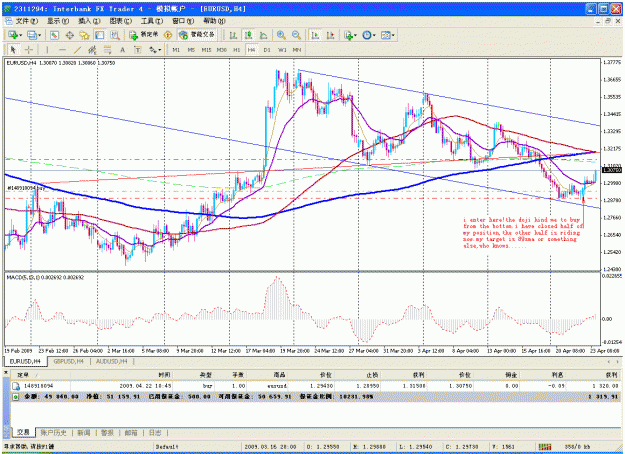Switch timeframe to M30
The height and width of the screenshot is (454, 625).
point(221,50)
